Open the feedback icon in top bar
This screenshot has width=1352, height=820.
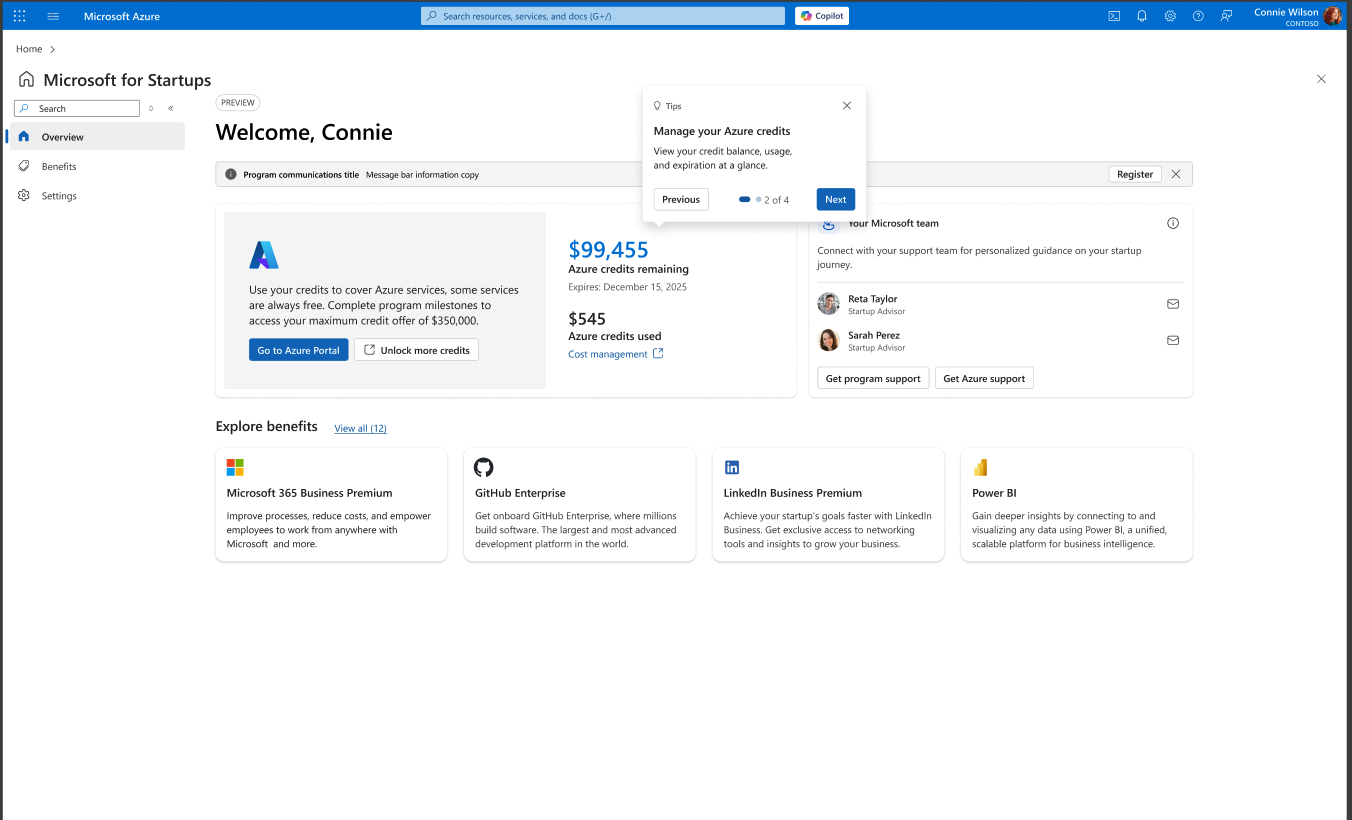click(x=1226, y=16)
